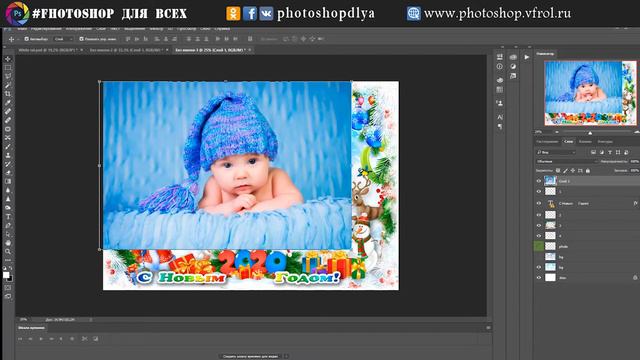Screen dimensions: 640x360
Task: Open the Редактирование menu
Action: pyautogui.click(x=46, y=29)
